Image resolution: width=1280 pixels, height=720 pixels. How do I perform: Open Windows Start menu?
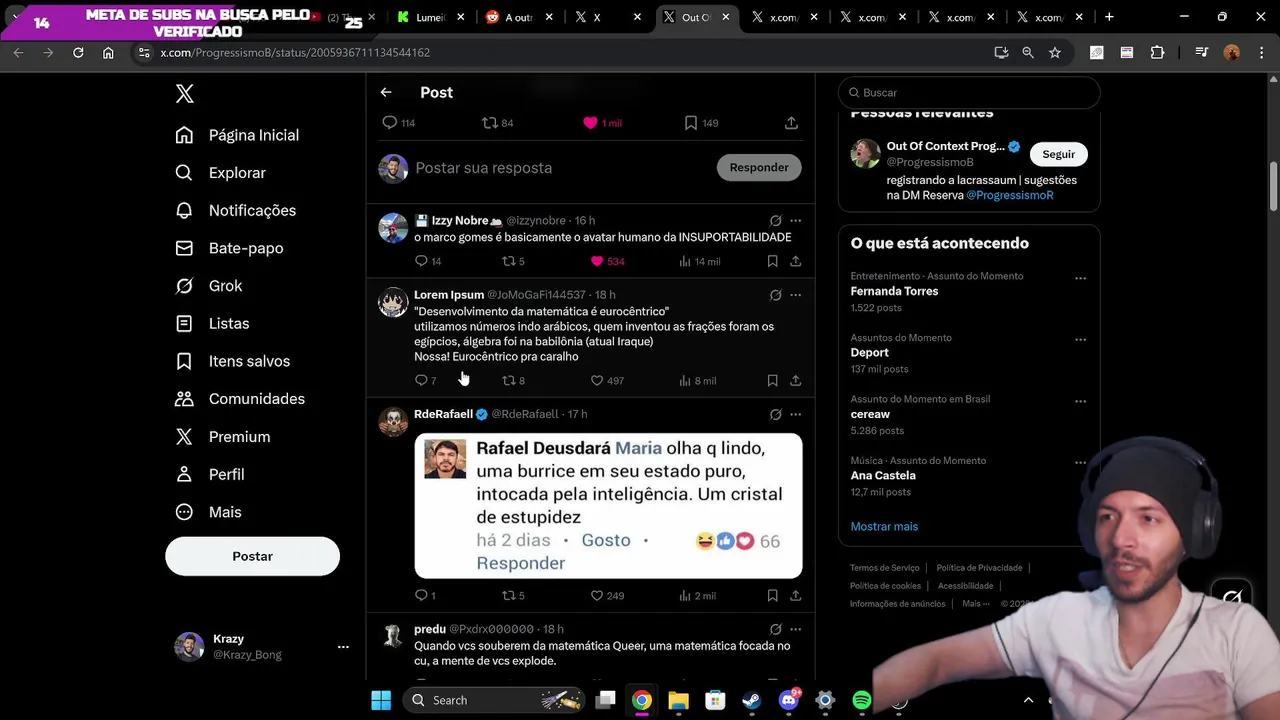point(381,700)
